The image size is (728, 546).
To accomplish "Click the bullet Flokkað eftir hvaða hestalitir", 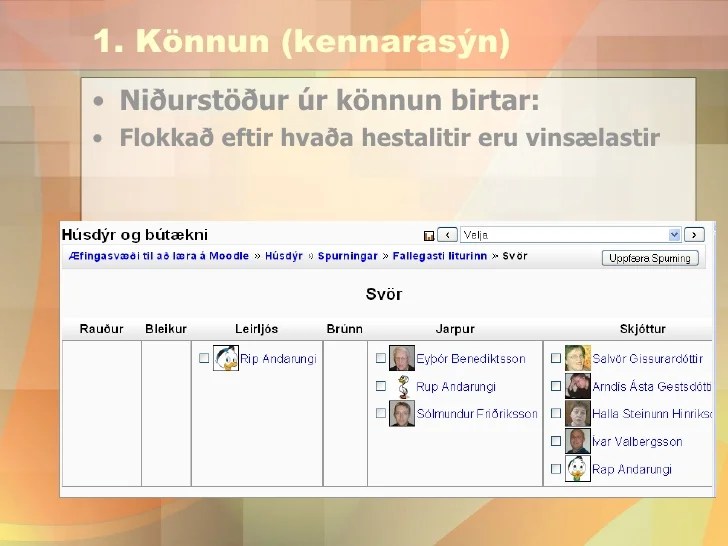I will coord(390,138).
